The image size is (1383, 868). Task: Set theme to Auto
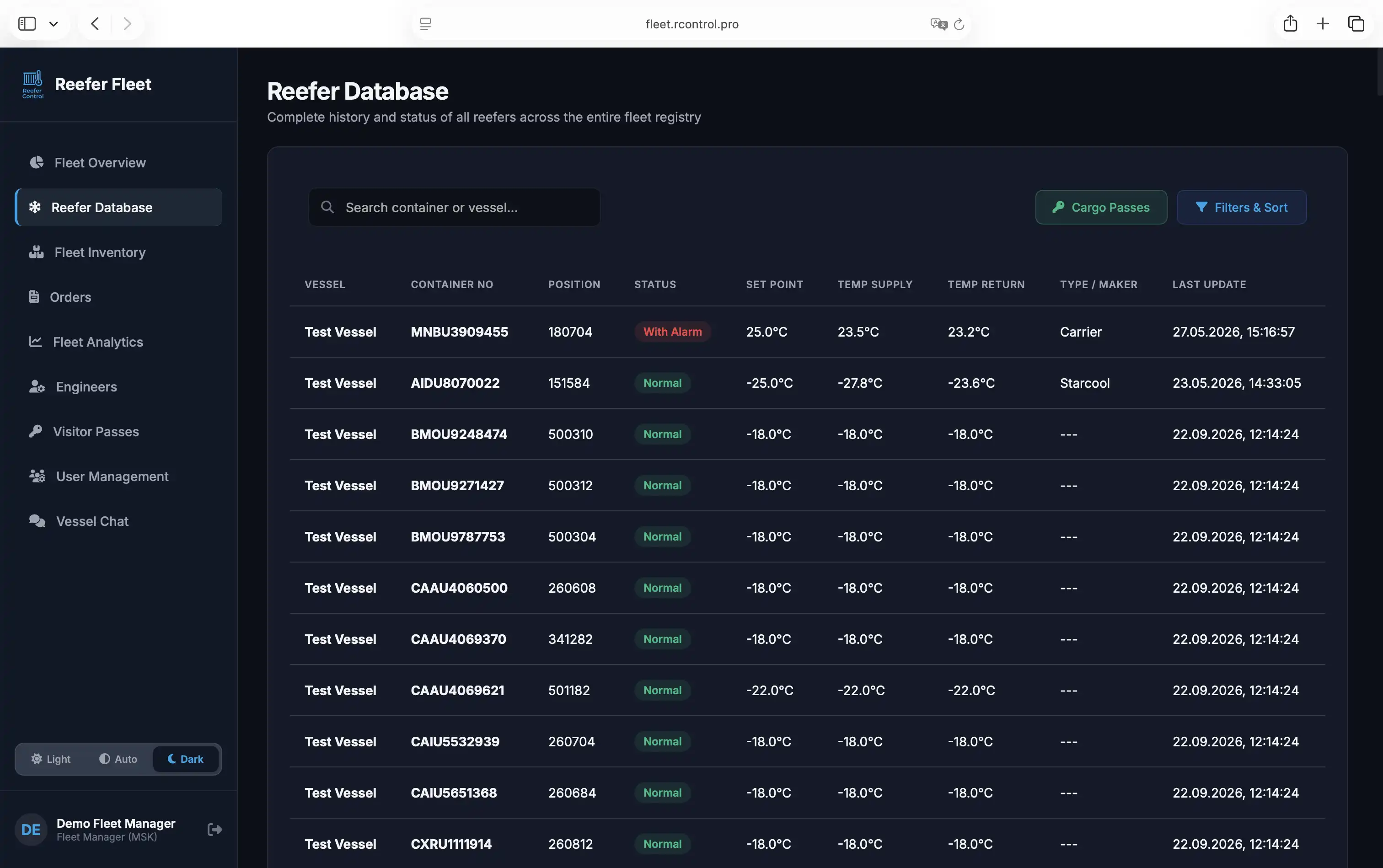(118, 759)
